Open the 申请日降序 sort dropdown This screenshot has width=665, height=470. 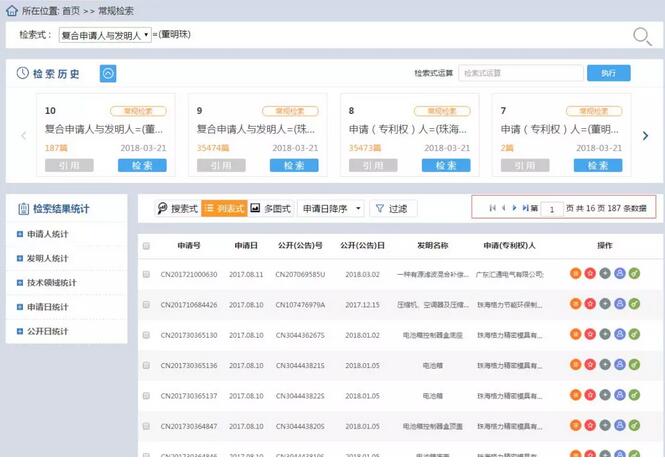[x=331, y=208]
